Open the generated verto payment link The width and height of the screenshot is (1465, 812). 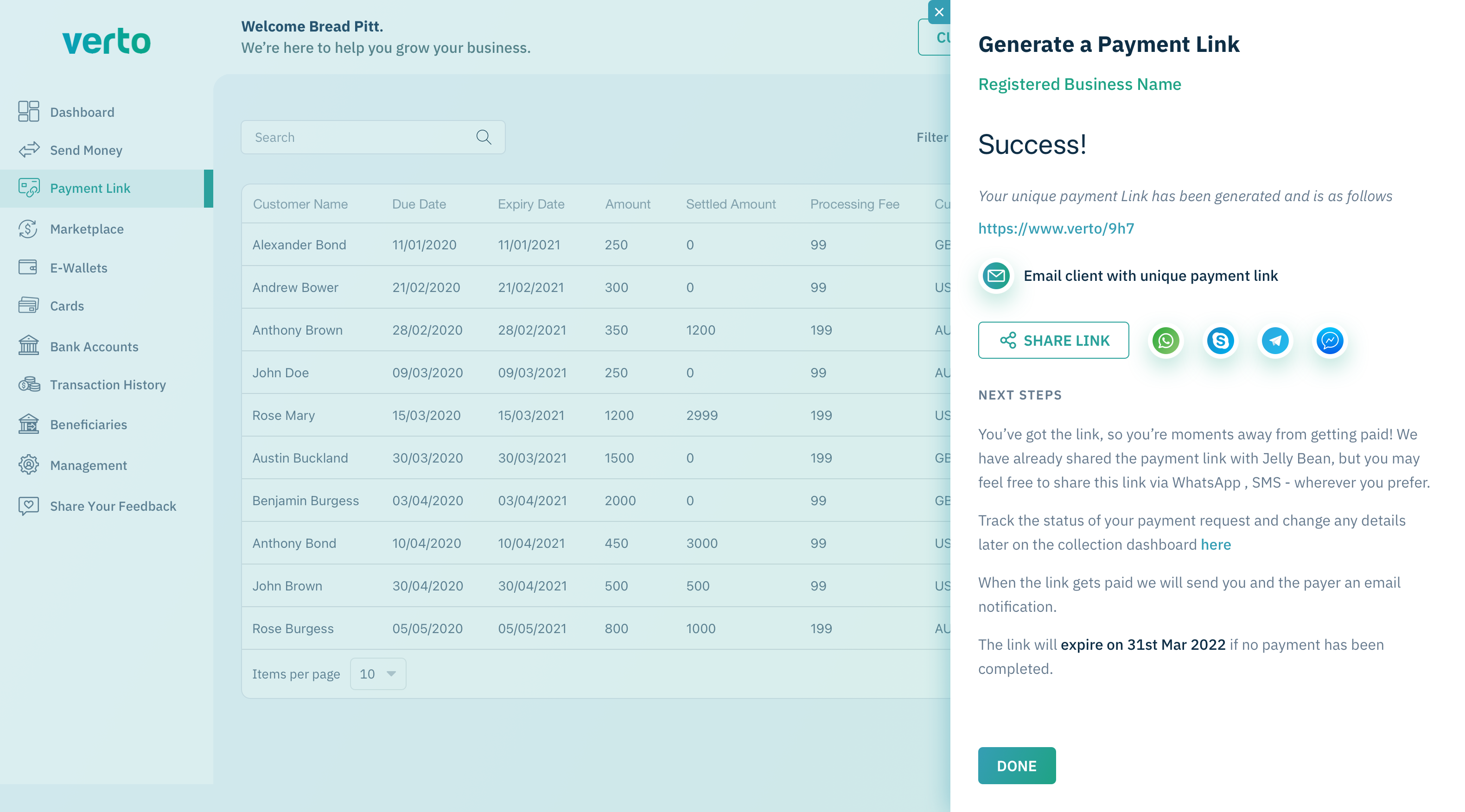1056,228
